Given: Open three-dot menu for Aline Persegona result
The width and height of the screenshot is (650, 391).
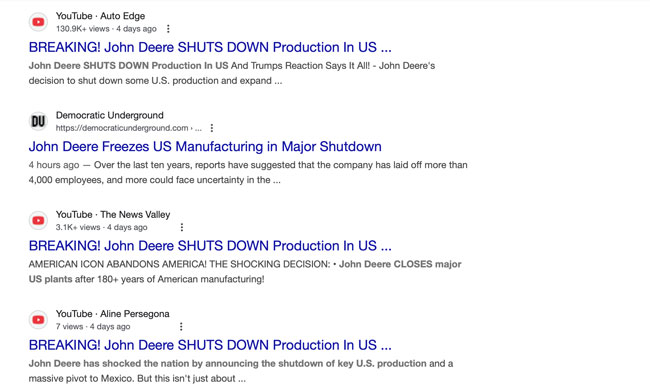Looking at the screenshot, I should pyautogui.click(x=181, y=327).
